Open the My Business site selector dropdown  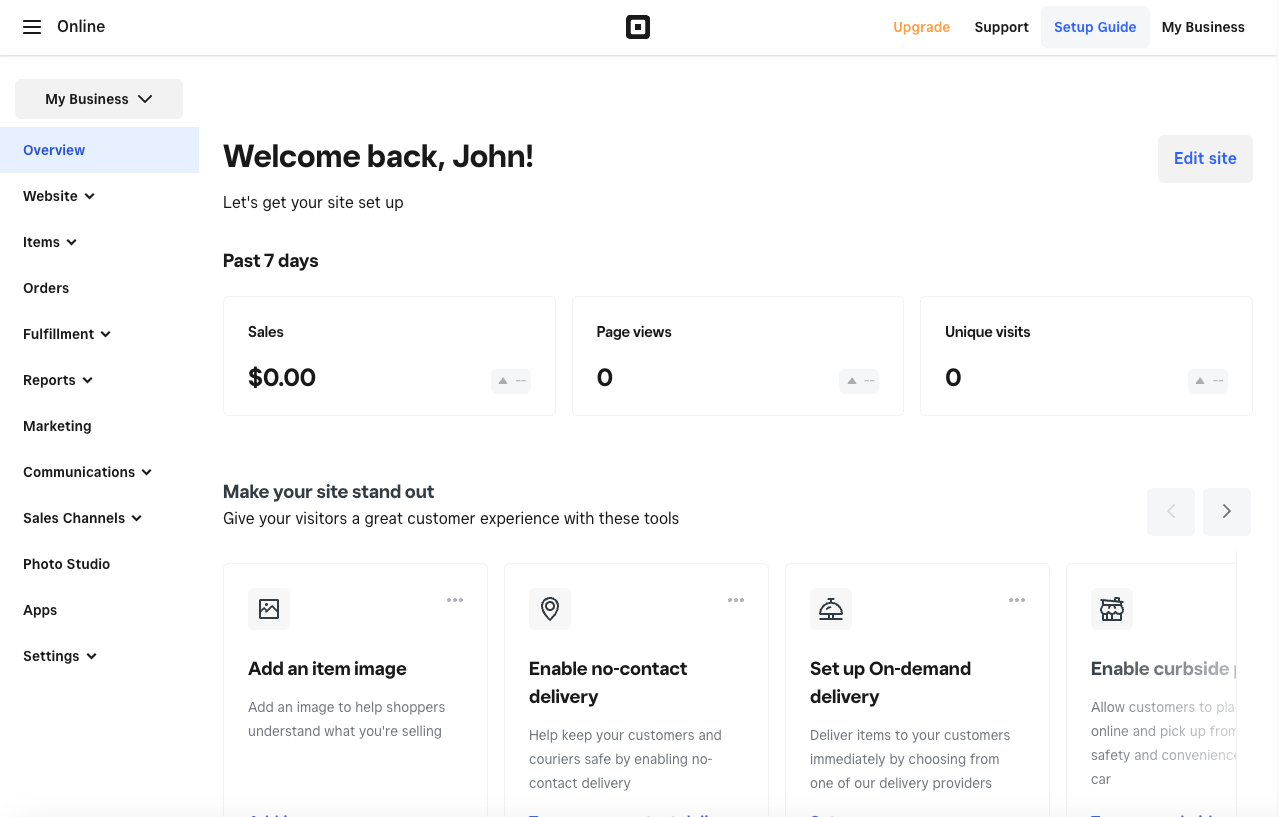(x=99, y=99)
